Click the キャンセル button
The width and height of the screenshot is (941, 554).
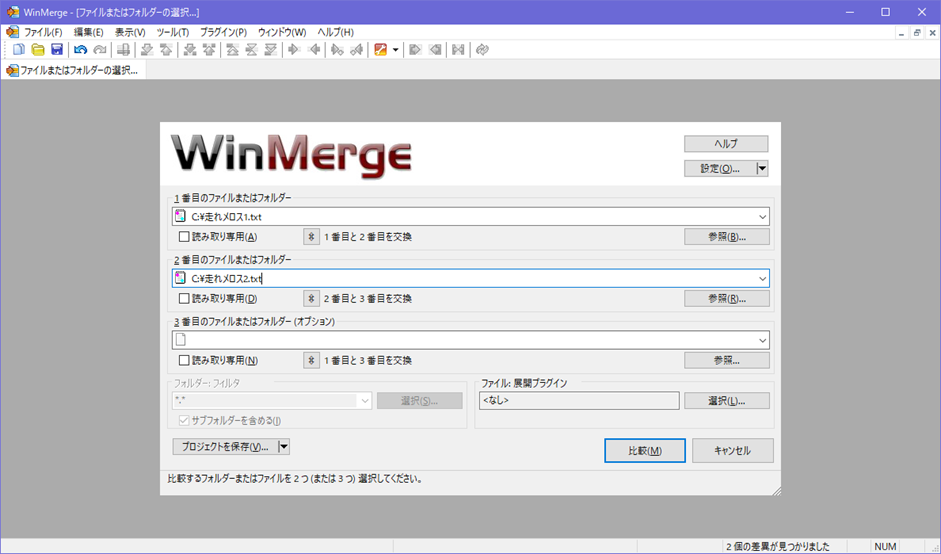[x=732, y=450]
